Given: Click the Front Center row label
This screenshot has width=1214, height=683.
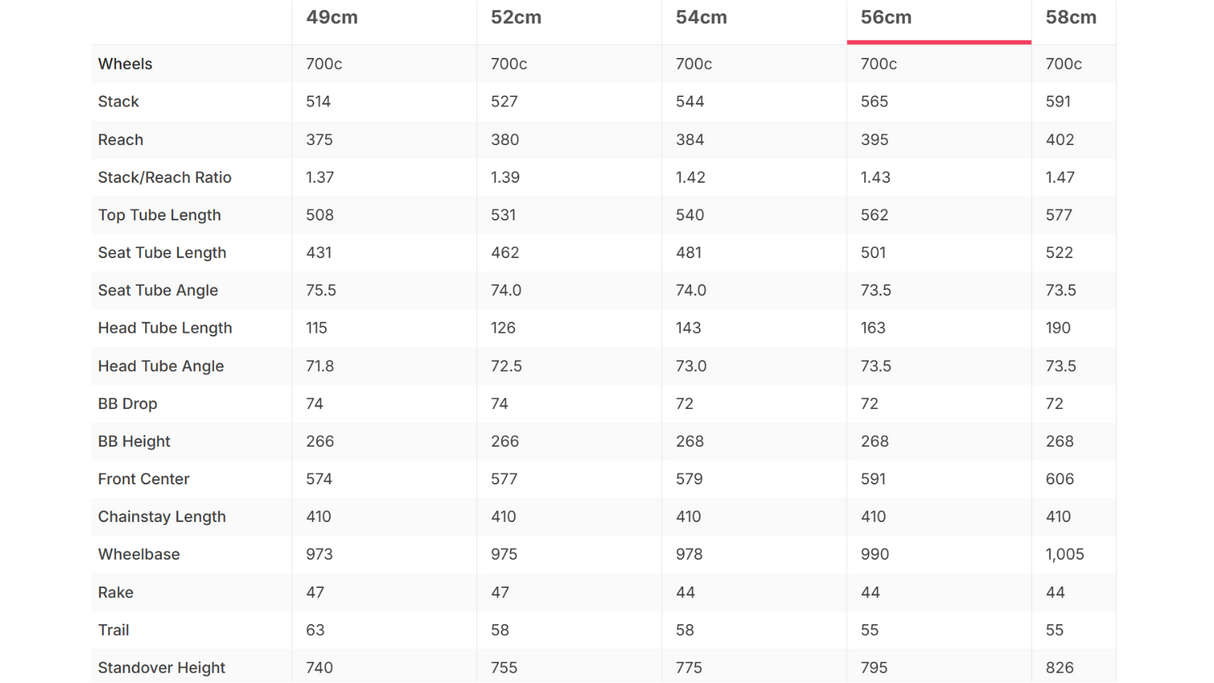Looking at the screenshot, I should coord(143,479).
